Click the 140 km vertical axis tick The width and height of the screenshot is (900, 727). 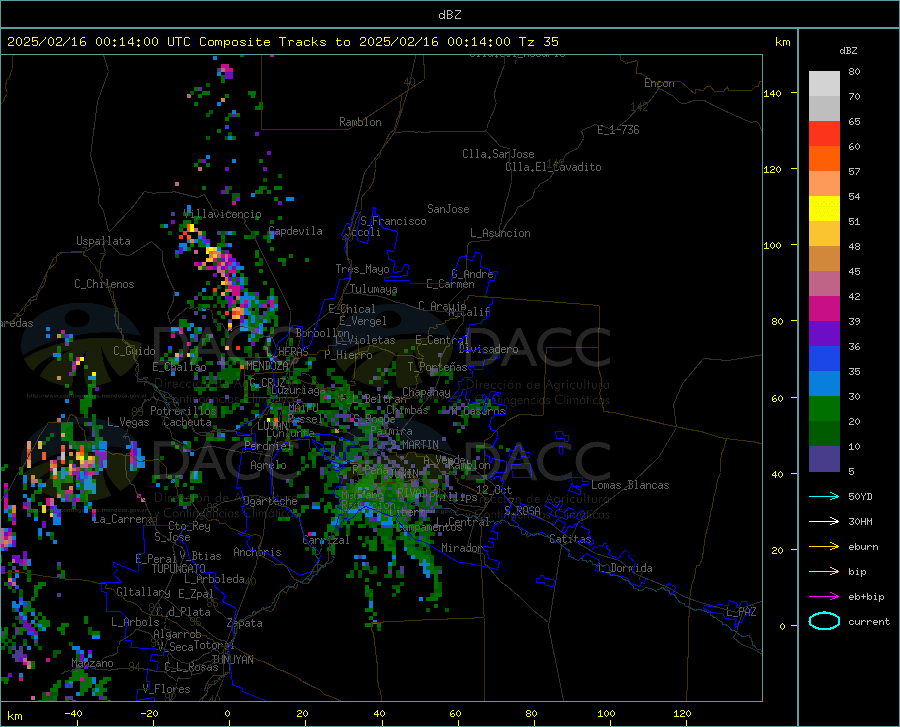point(772,93)
